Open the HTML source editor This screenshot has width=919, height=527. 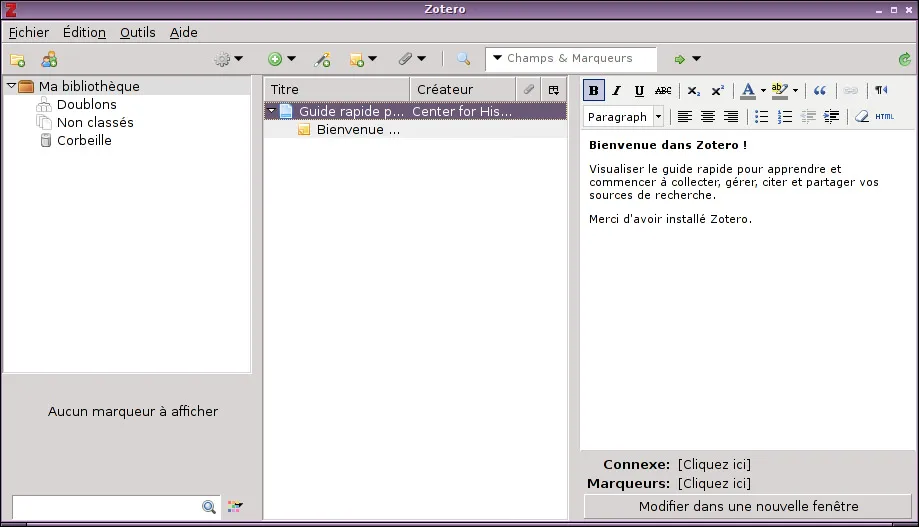(885, 117)
